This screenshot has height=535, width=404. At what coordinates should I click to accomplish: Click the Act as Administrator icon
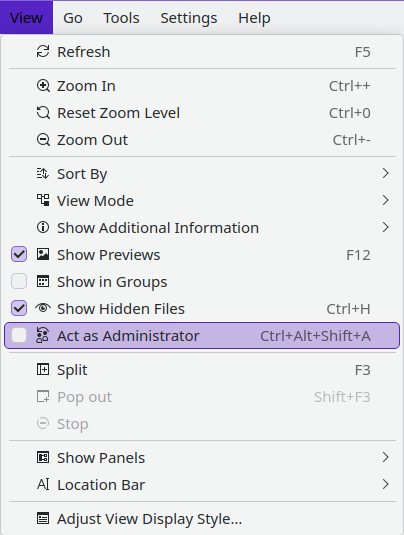(43, 335)
